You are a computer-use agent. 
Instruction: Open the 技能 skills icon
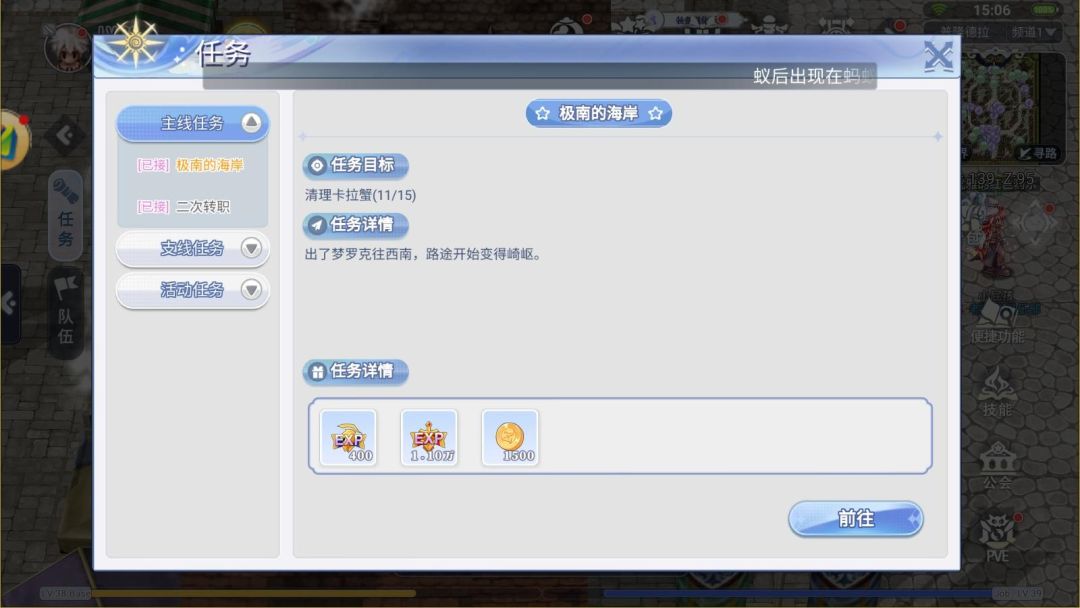[997, 391]
